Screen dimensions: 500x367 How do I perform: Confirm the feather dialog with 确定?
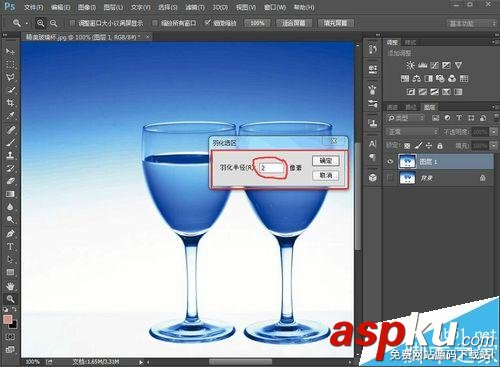pos(326,161)
